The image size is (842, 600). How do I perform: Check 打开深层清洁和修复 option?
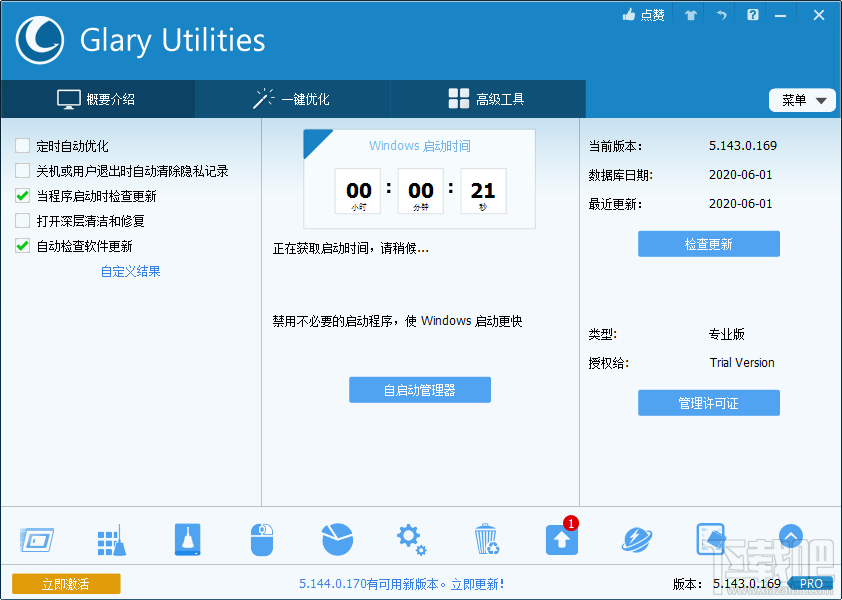(x=22, y=220)
